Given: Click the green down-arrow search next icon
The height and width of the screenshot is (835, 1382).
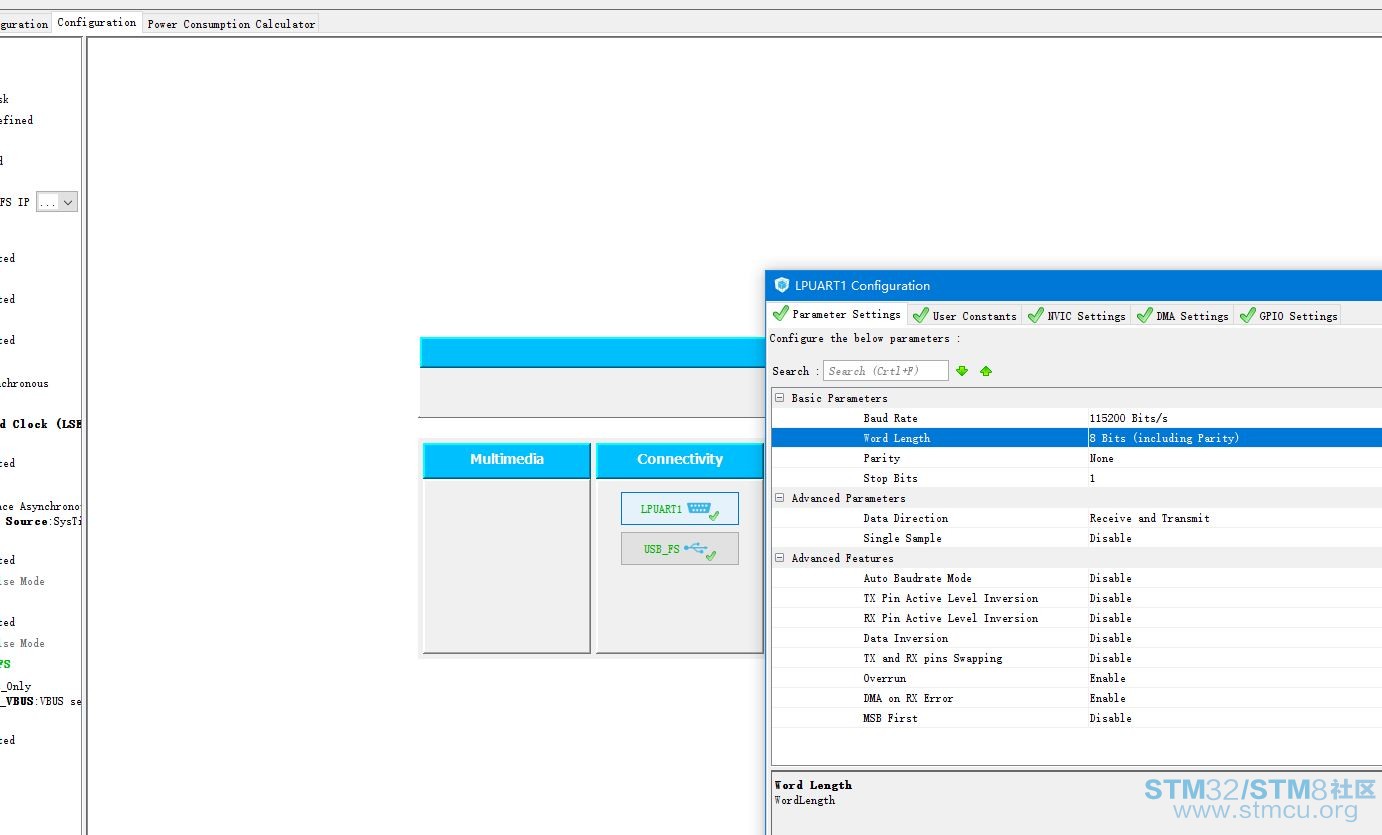Looking at the screenshot, I should point(962,371).
